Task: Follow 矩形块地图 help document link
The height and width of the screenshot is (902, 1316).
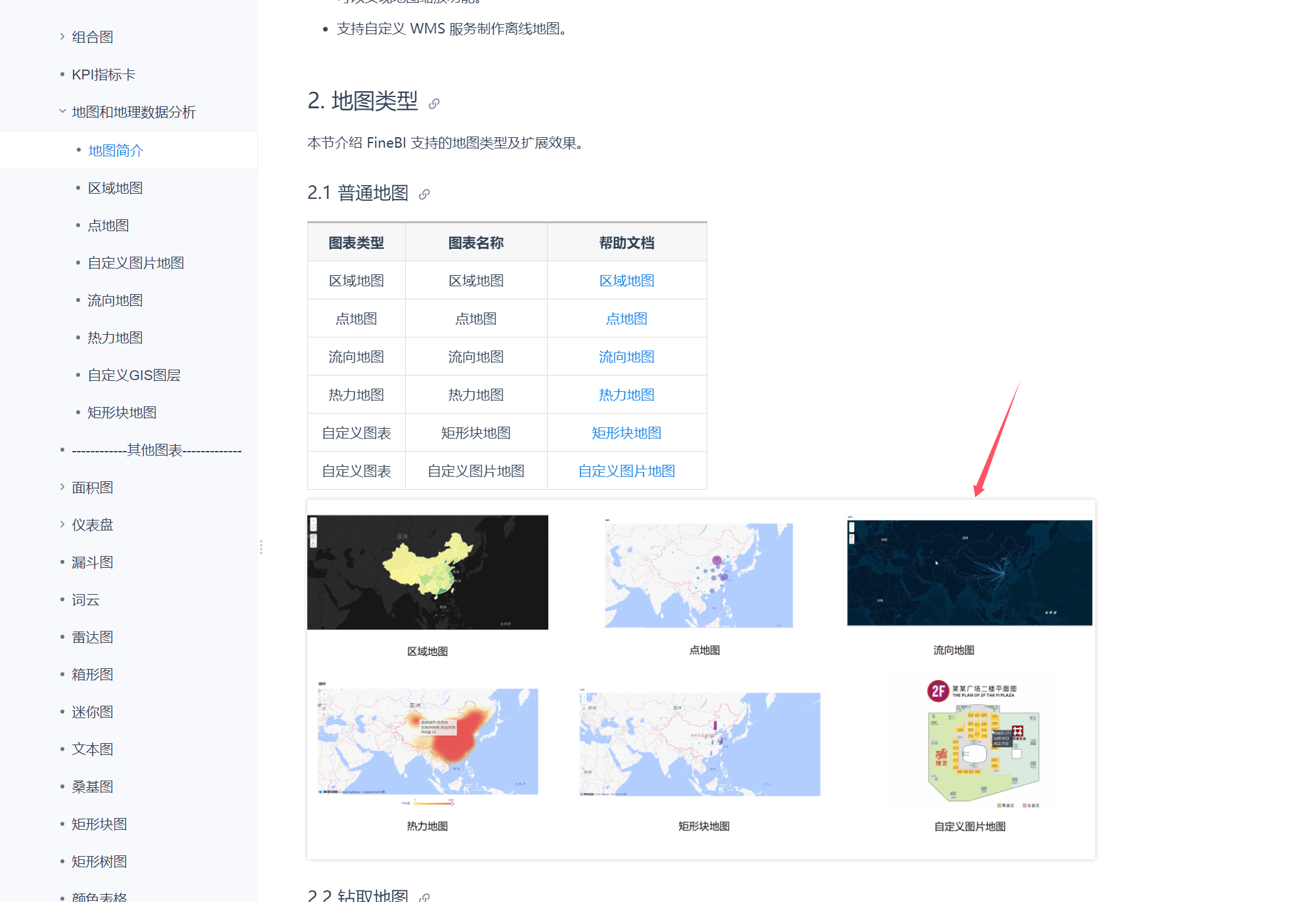Action: click(626, 433)
